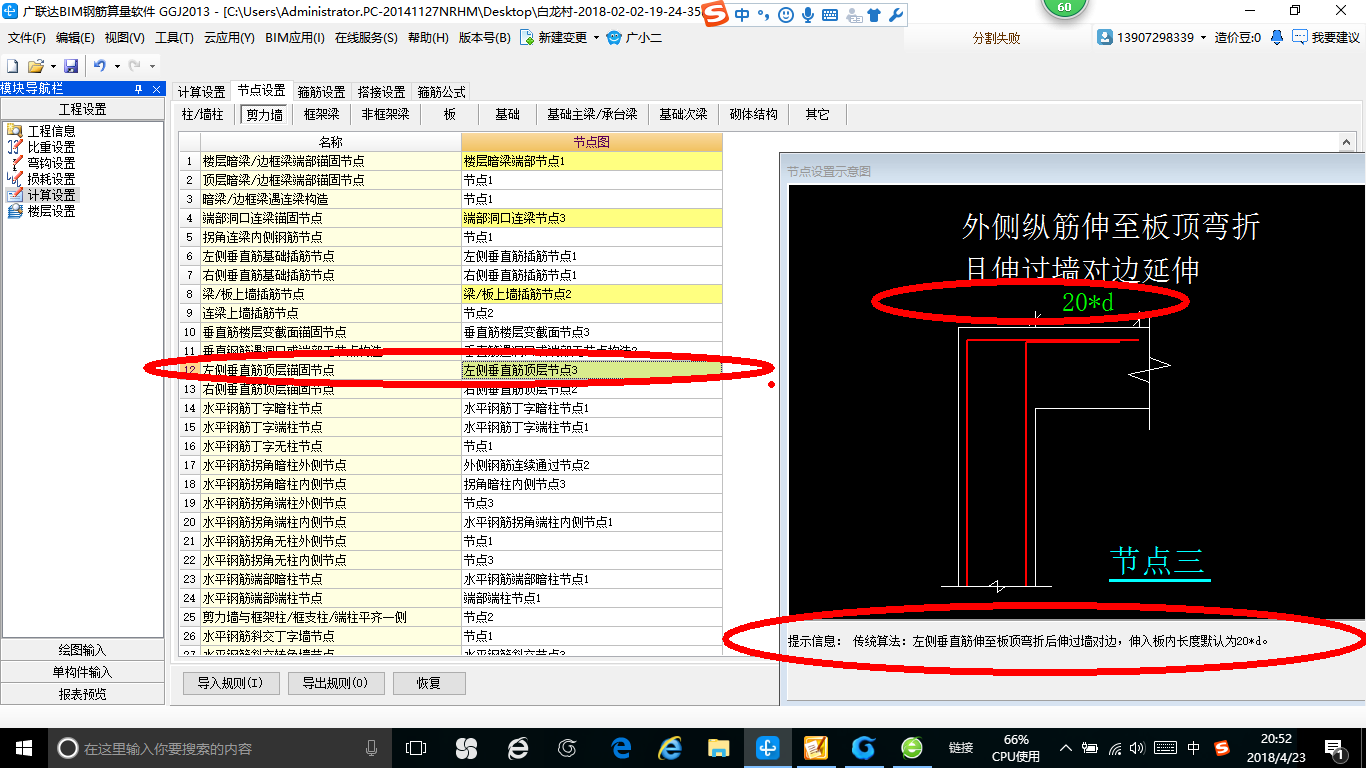Open the 帮助(H) menu

(428, 38)
